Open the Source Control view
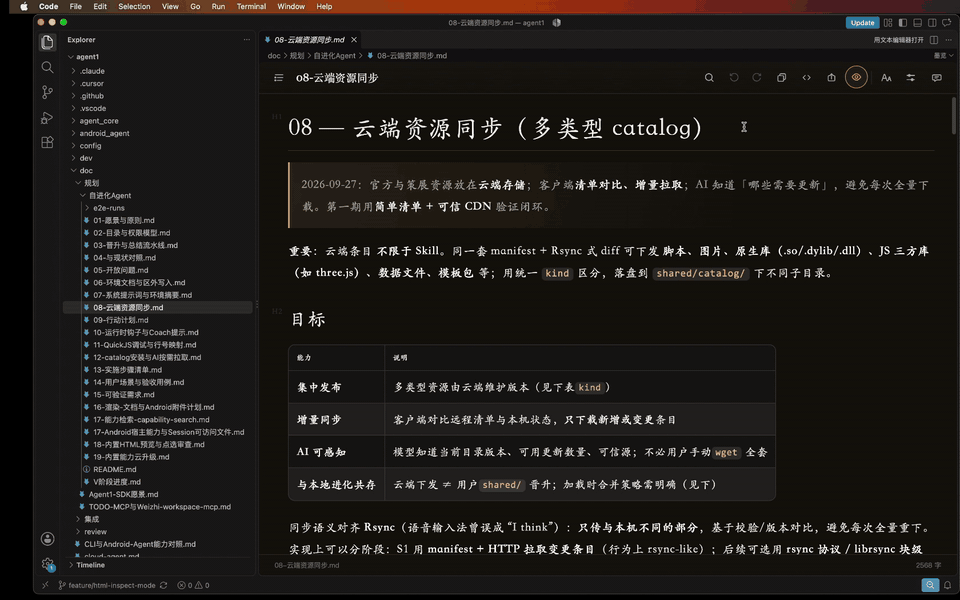Image resolution: width=960 pixels, height=600 pixels. [47, 92]
